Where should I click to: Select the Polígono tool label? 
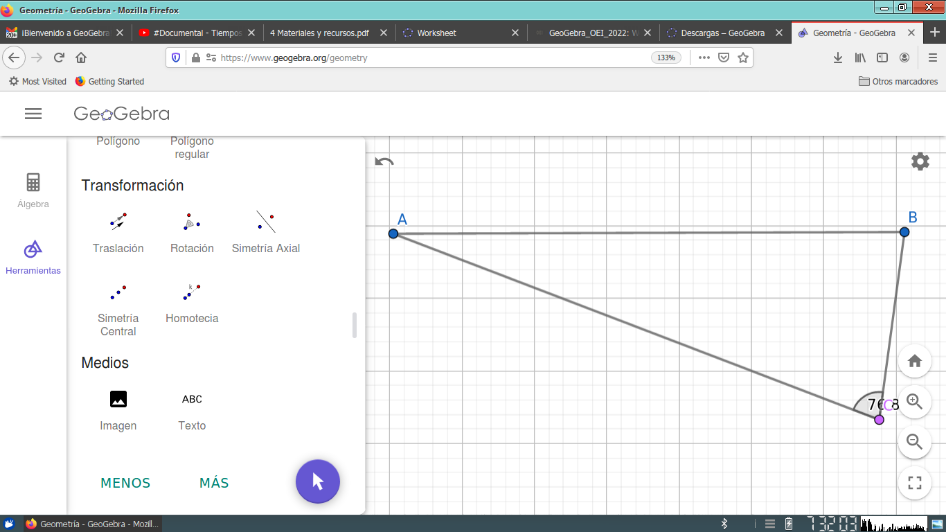[118, 141]
